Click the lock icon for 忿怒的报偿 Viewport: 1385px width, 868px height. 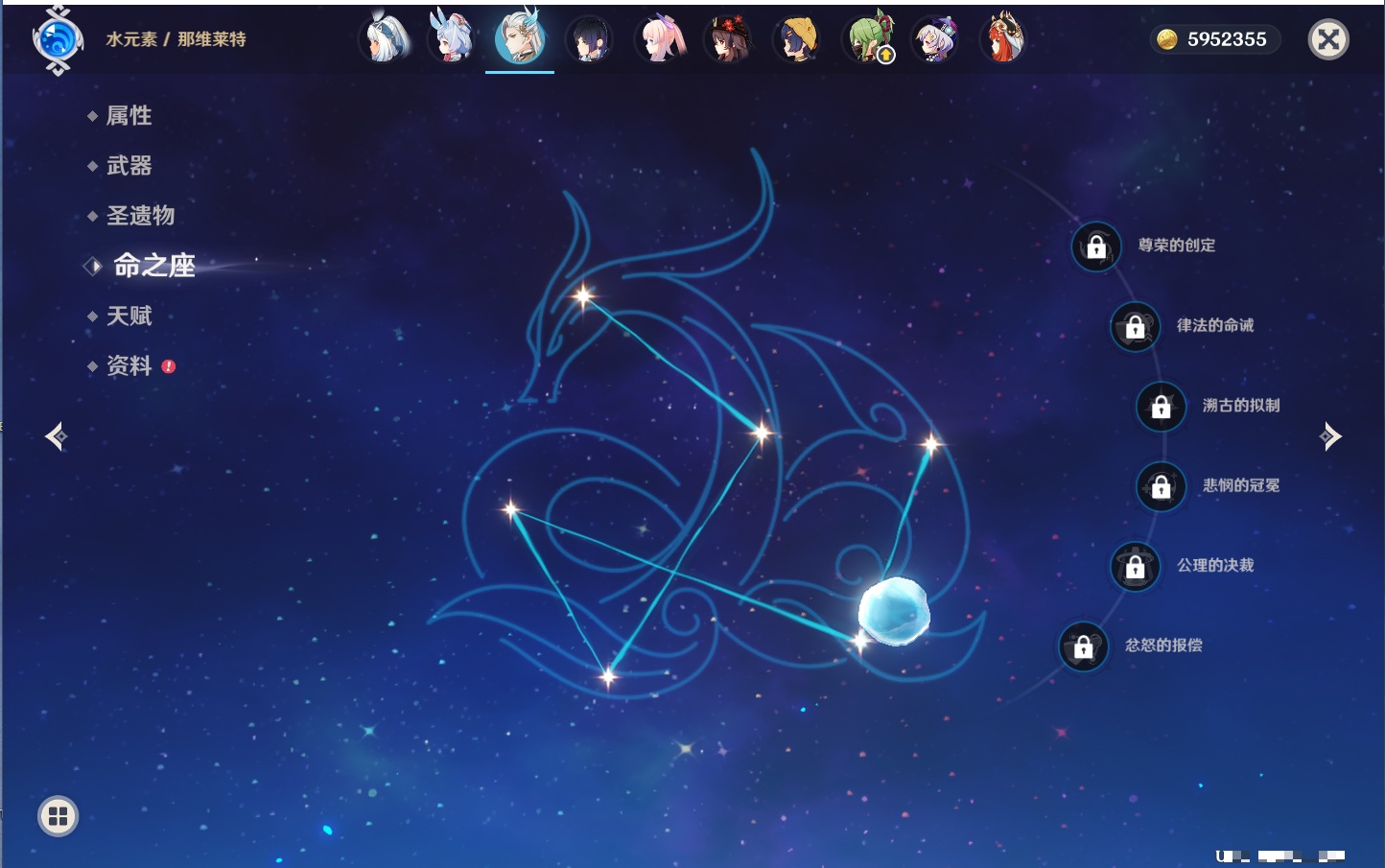[1084, 646]
